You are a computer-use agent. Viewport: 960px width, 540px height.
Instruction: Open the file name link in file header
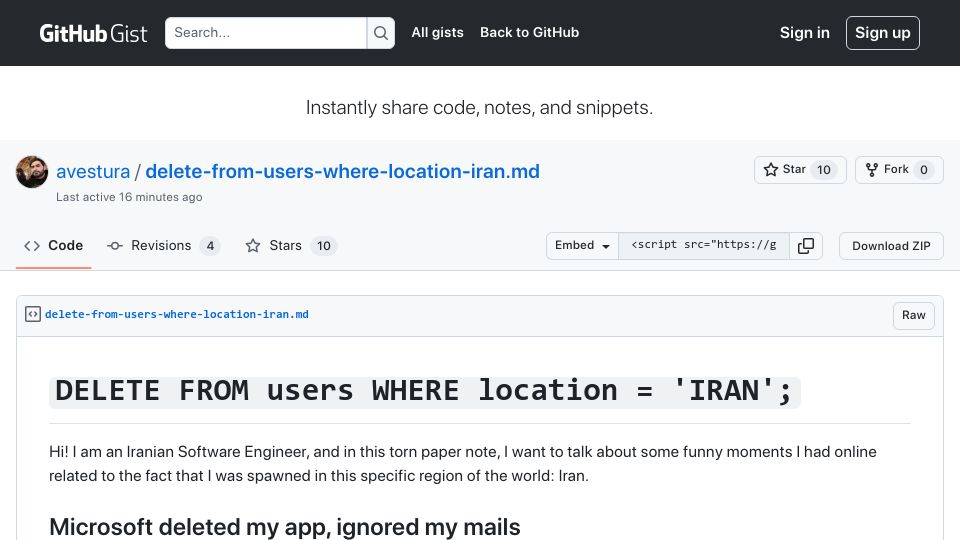point(176,314)
